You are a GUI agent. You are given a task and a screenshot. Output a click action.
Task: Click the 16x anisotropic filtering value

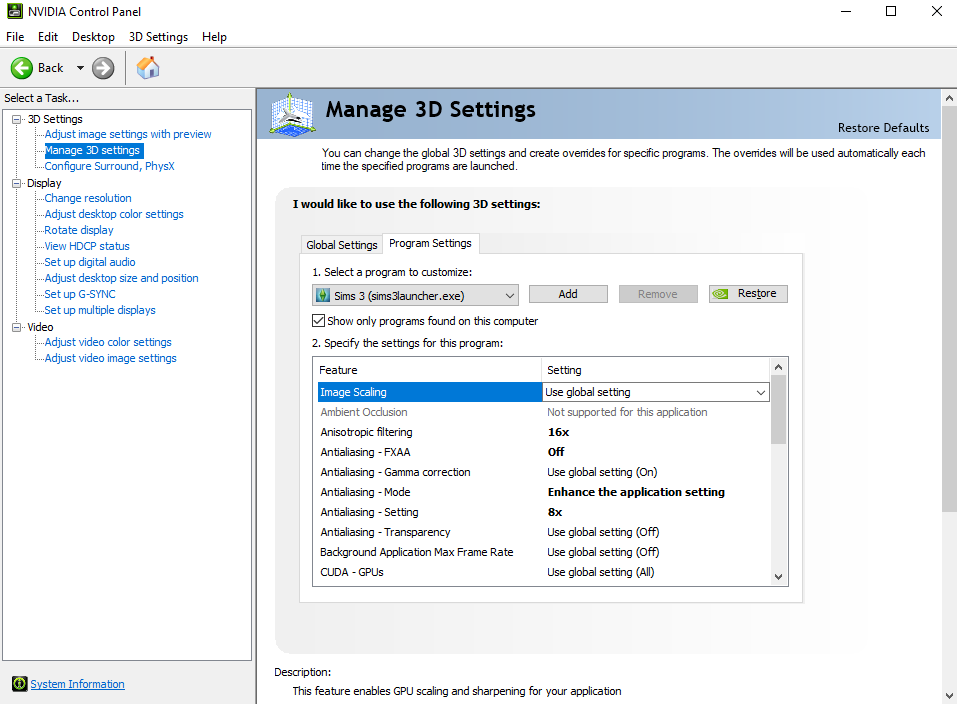click(558, 432)
